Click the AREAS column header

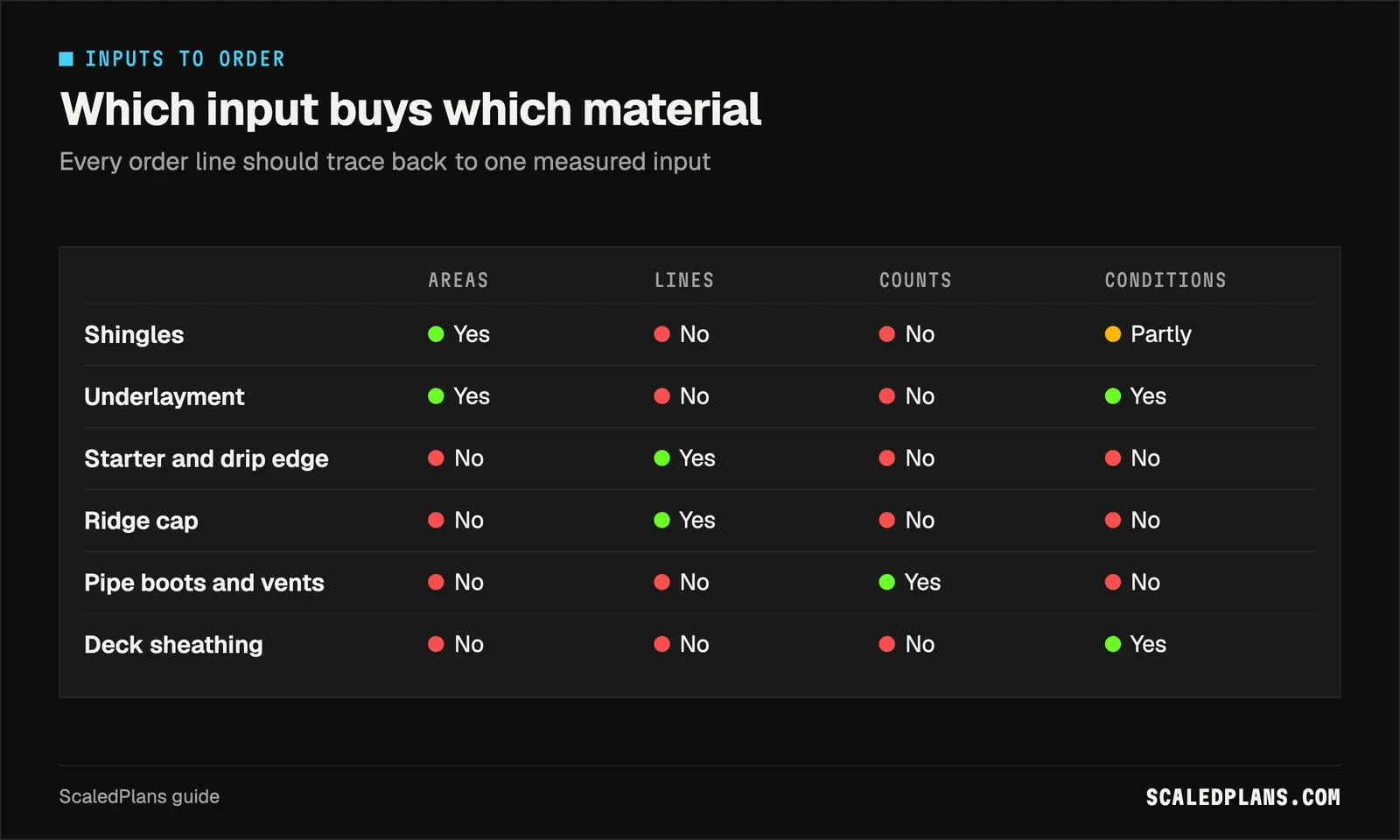tap(458, 280)
